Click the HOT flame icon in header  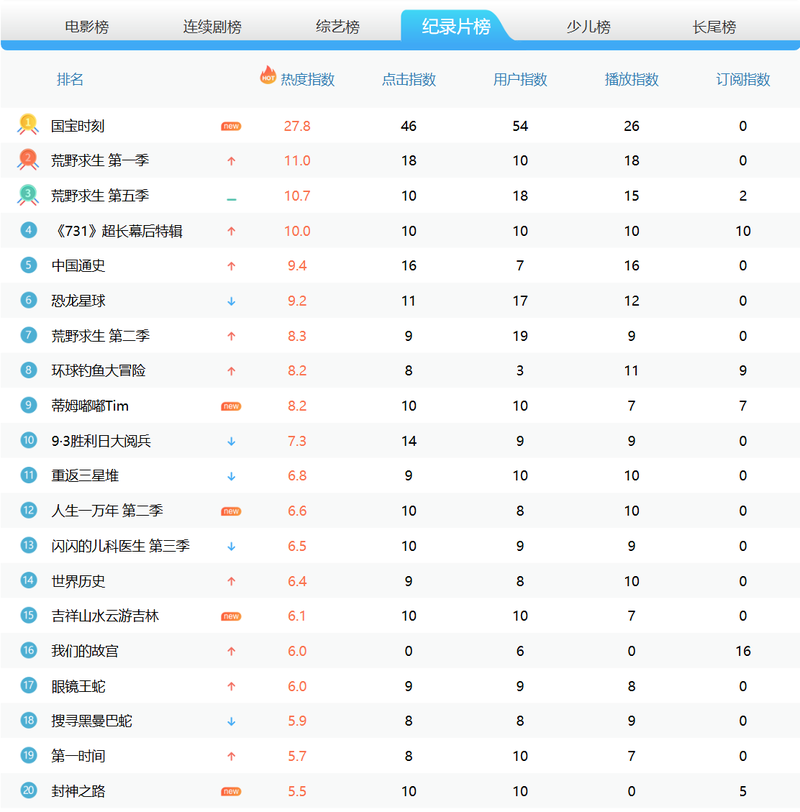268,75
